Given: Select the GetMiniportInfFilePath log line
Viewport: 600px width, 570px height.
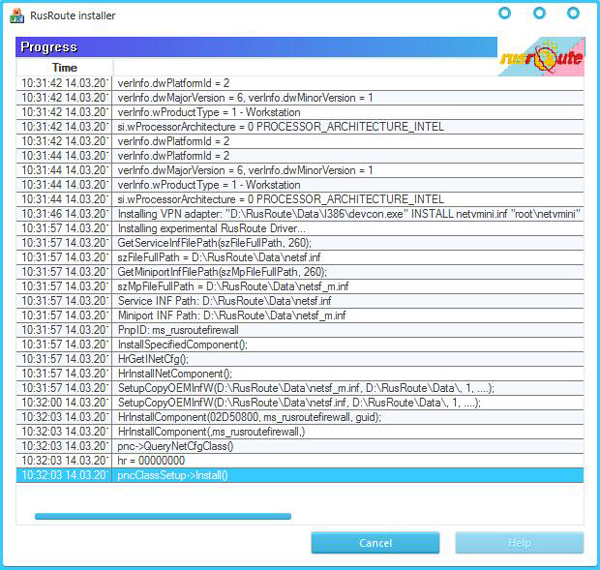Looking at the screenshot, I should click(x=300, y=272).
